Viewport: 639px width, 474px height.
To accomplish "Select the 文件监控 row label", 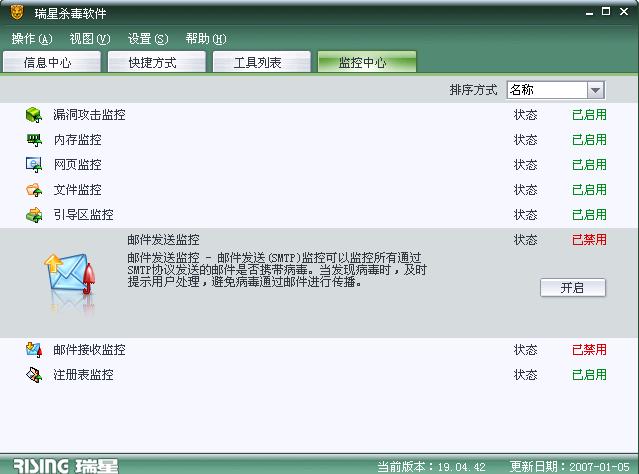I will [77, 190].
